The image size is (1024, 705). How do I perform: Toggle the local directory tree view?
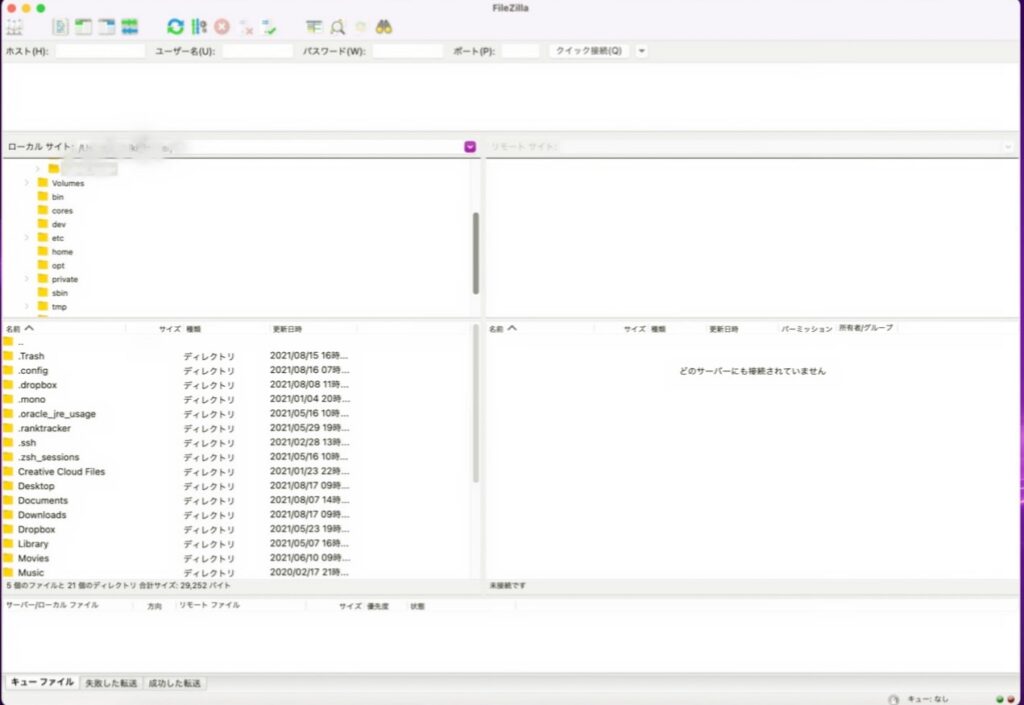tap(83, 27)
